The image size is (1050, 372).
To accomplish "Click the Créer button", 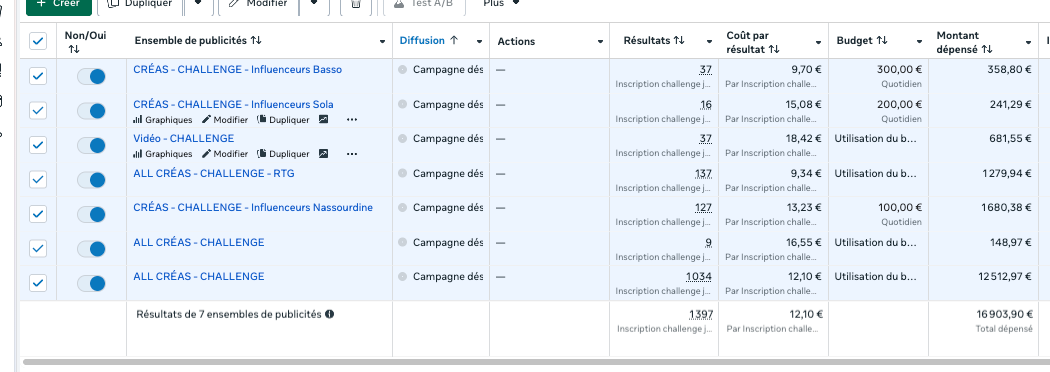I will click(x=58, y=5).
